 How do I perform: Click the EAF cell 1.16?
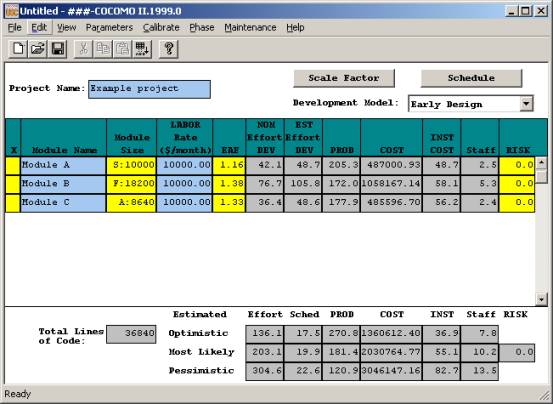coord(229,165)
